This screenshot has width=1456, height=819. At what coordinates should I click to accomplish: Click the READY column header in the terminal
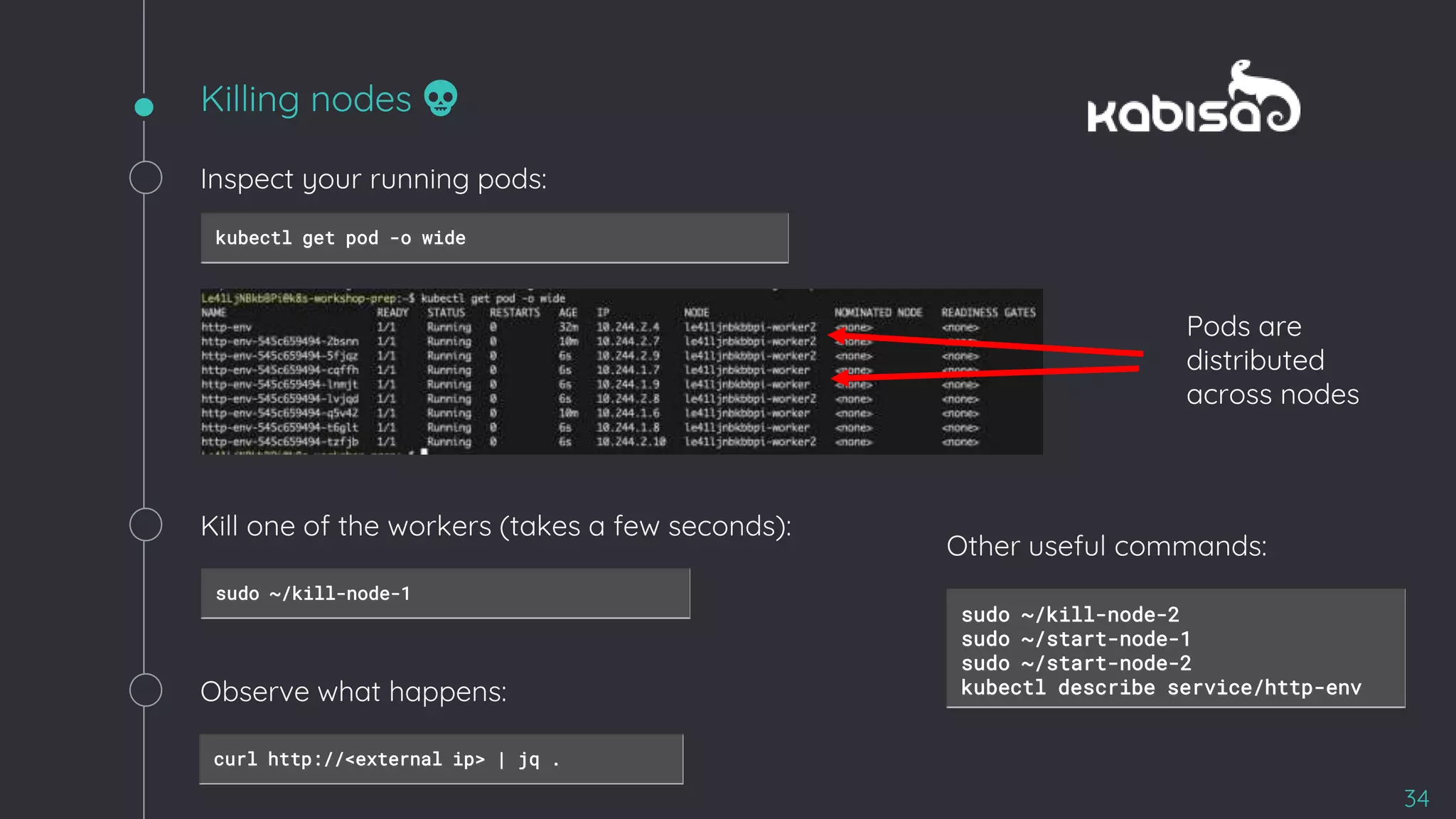coord(392,312)
